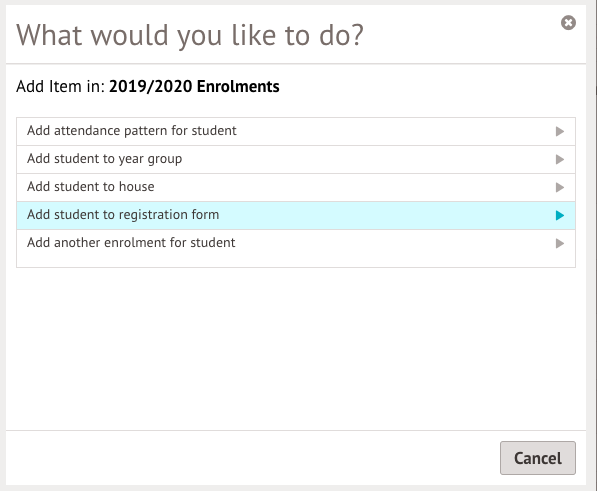Close the dialog with the X icon
Viewport: 597px width, 491px height.
point(568,22)
